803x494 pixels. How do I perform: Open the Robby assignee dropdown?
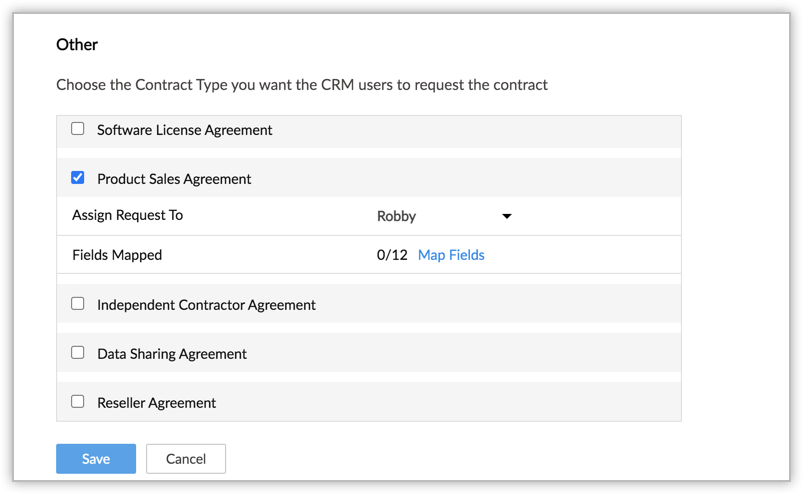(443, 216)
